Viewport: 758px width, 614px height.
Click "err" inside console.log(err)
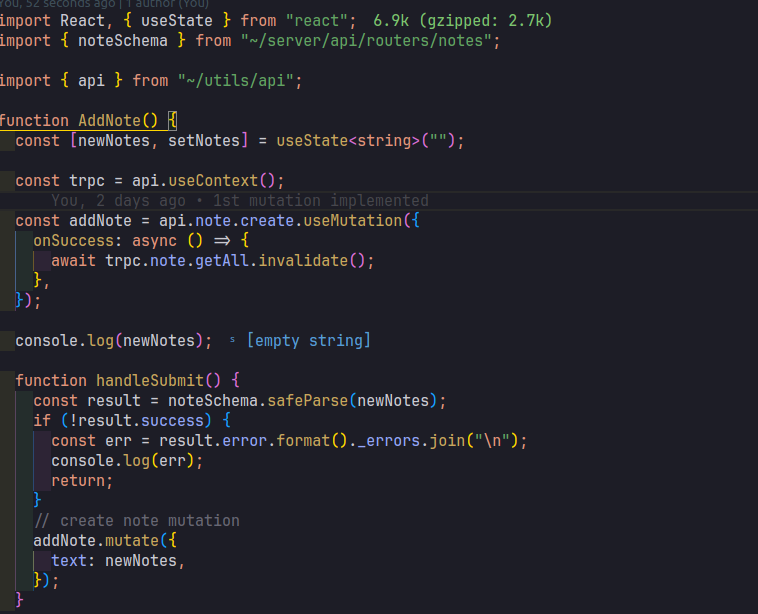[173, 461]
